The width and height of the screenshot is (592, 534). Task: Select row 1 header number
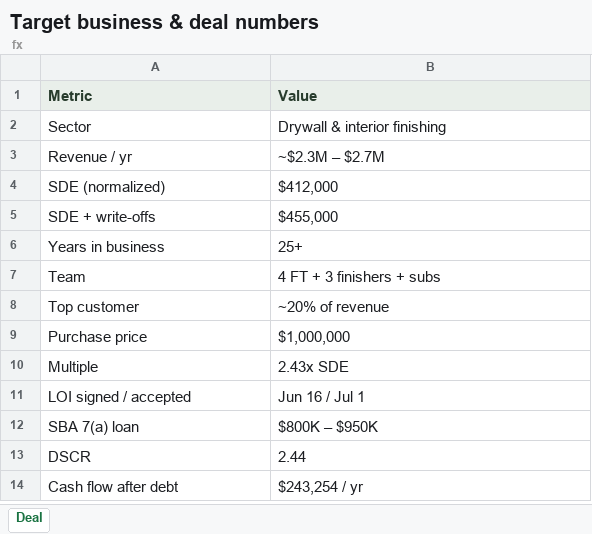[x=20, y=96]
